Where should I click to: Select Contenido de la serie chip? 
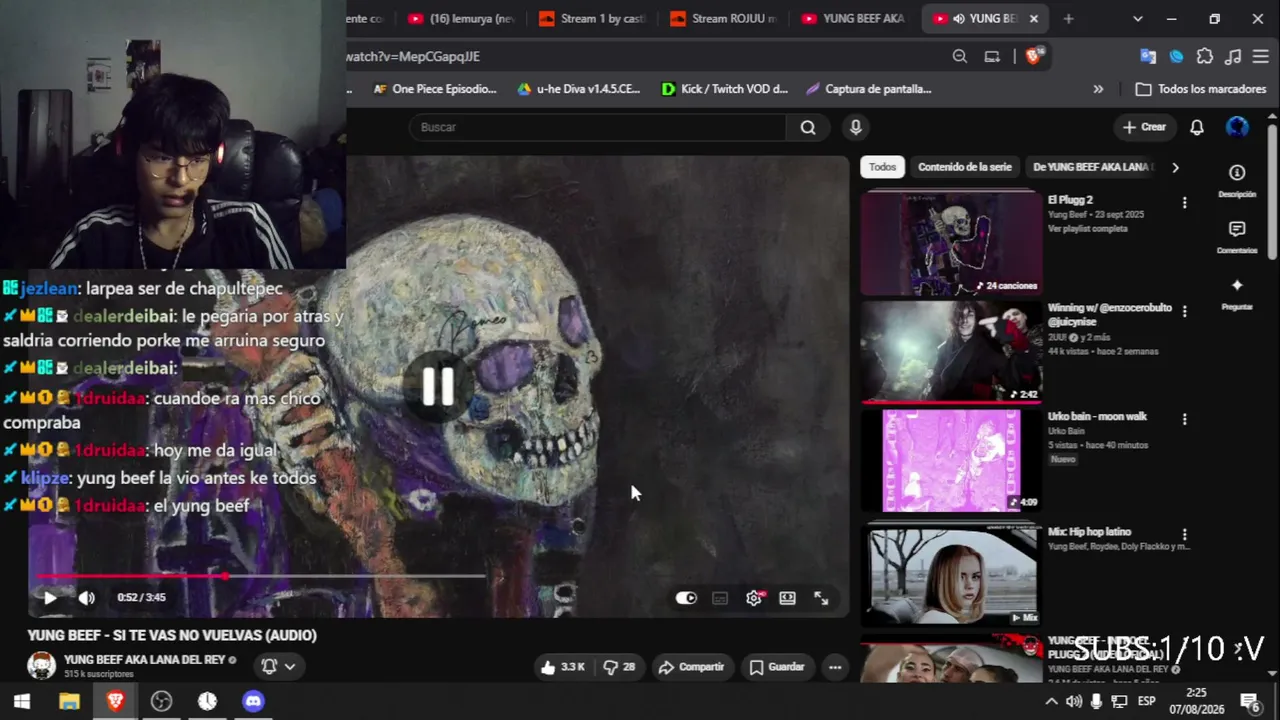point(965,167)
